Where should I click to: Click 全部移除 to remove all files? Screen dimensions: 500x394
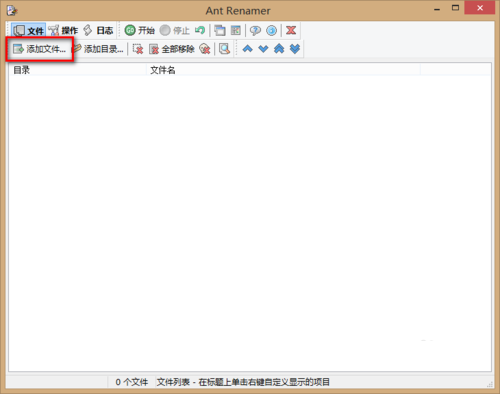[172, 49]
